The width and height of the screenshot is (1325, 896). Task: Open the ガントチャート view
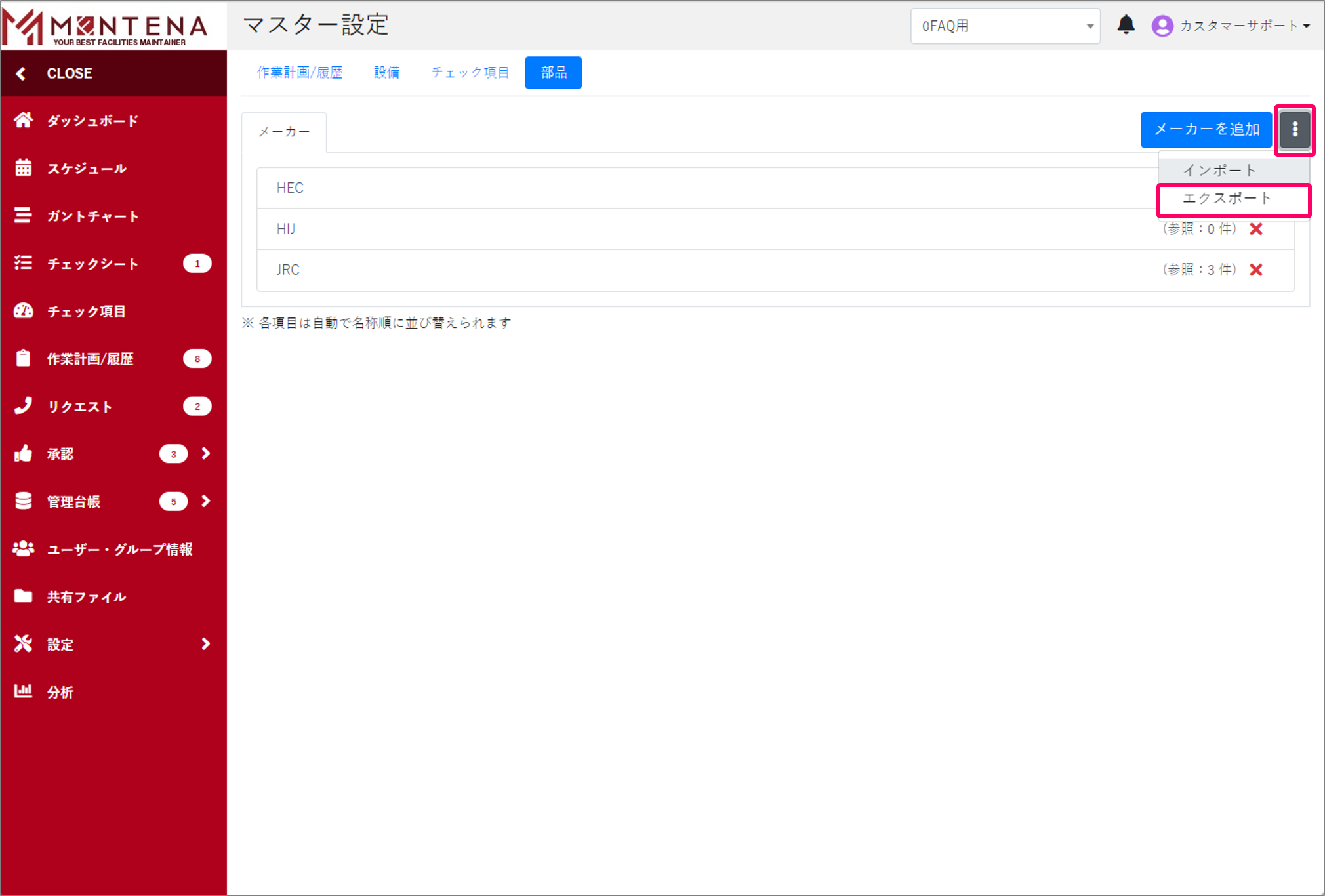[92, 216]
